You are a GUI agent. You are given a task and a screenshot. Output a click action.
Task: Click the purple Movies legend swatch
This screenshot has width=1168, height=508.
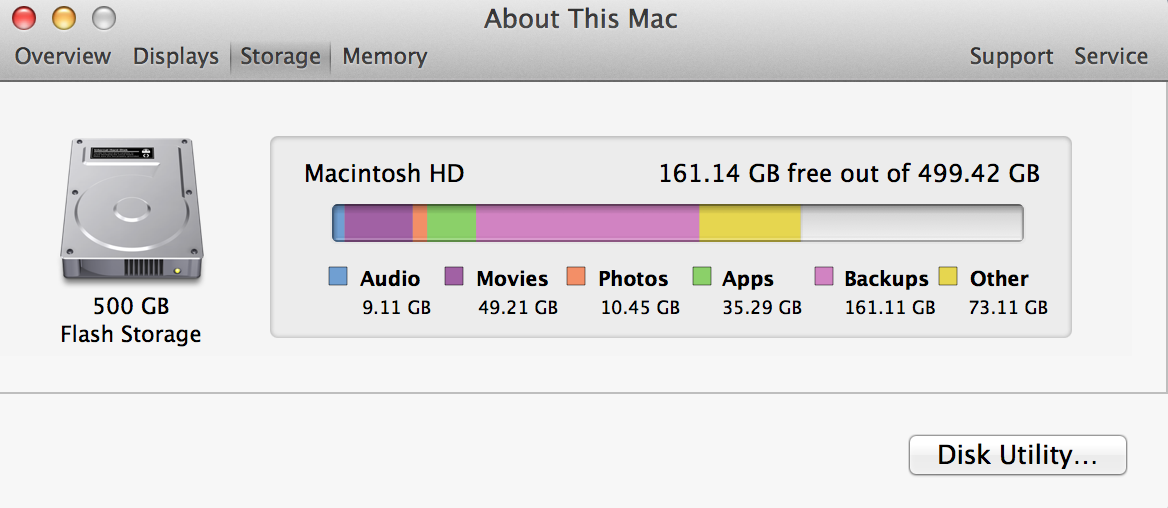(x=454, y=276)
